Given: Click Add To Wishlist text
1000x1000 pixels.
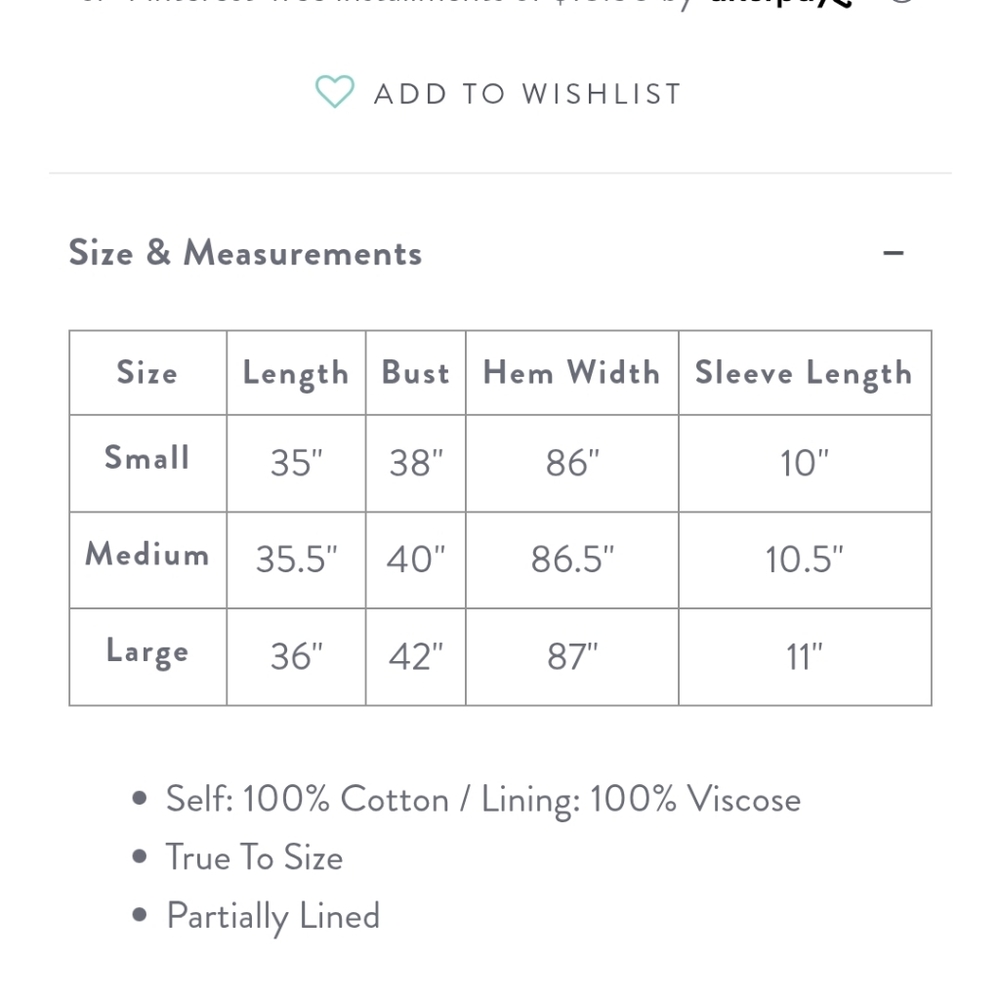Looking at the screenshot, I should 528,94.
